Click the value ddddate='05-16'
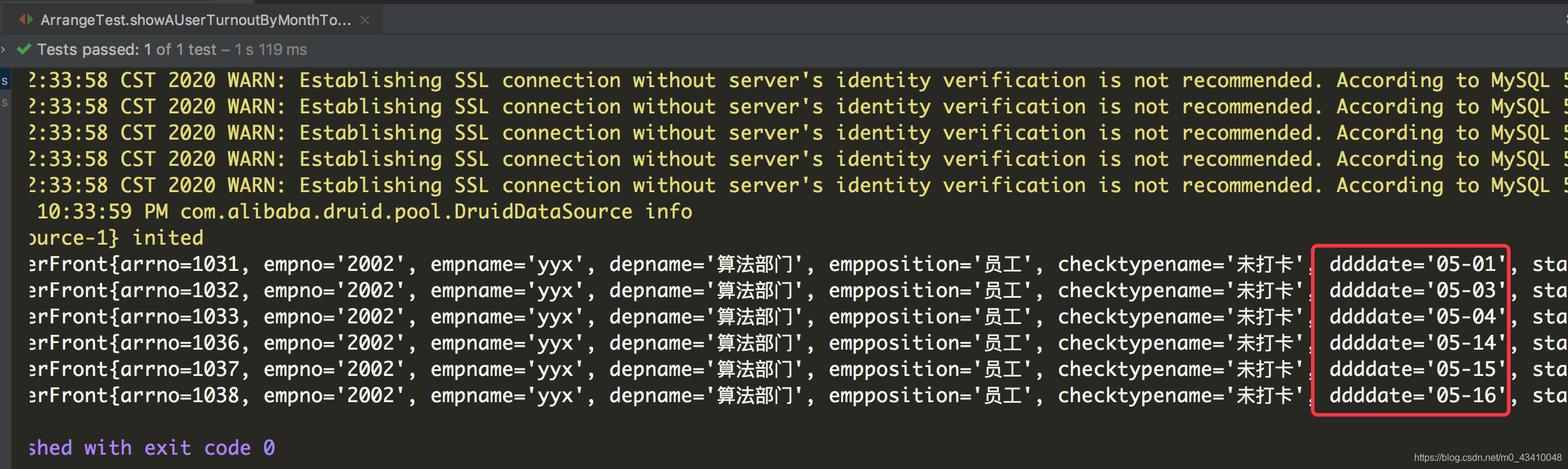 tap(1418, 394)
